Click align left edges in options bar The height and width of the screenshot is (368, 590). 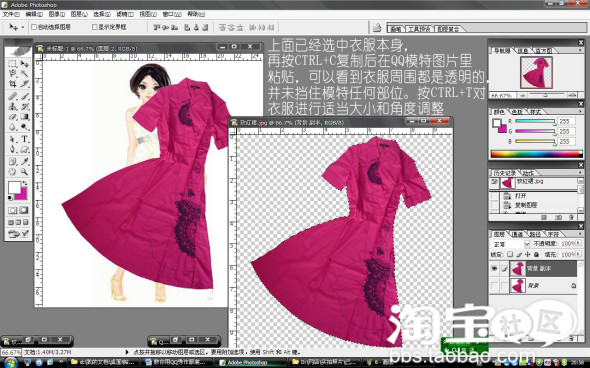(187, 27)
